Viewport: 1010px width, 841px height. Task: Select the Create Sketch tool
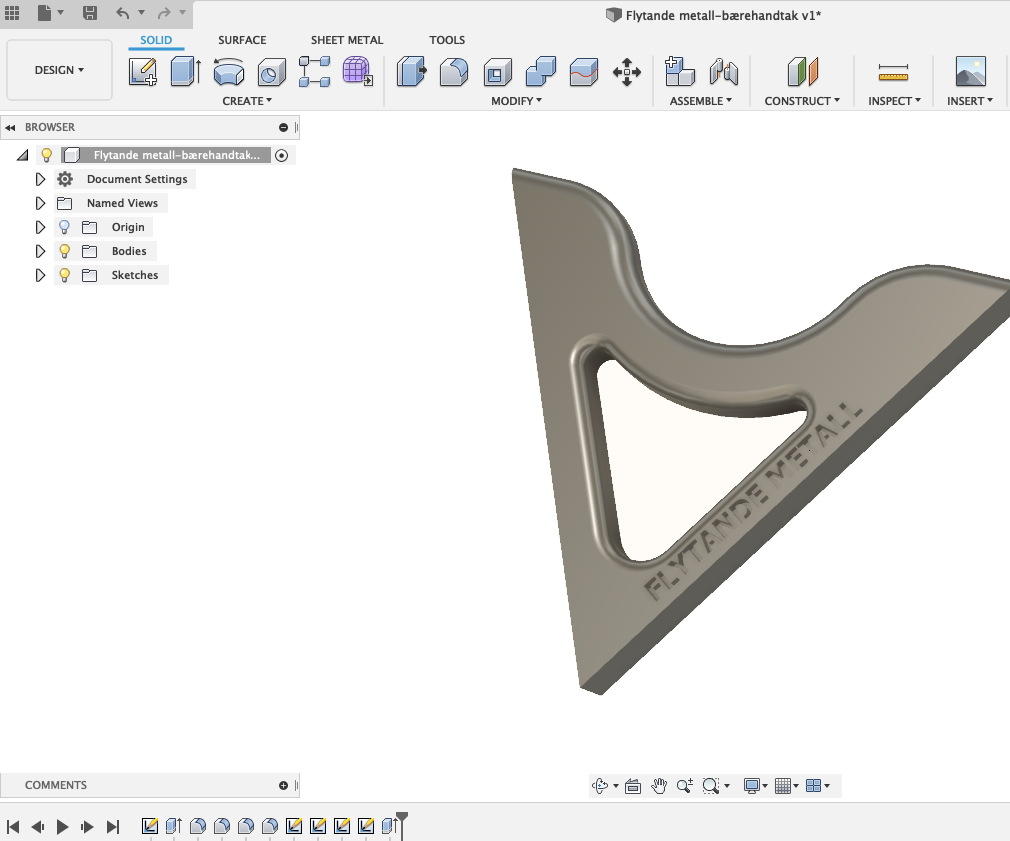pos(142,71)
